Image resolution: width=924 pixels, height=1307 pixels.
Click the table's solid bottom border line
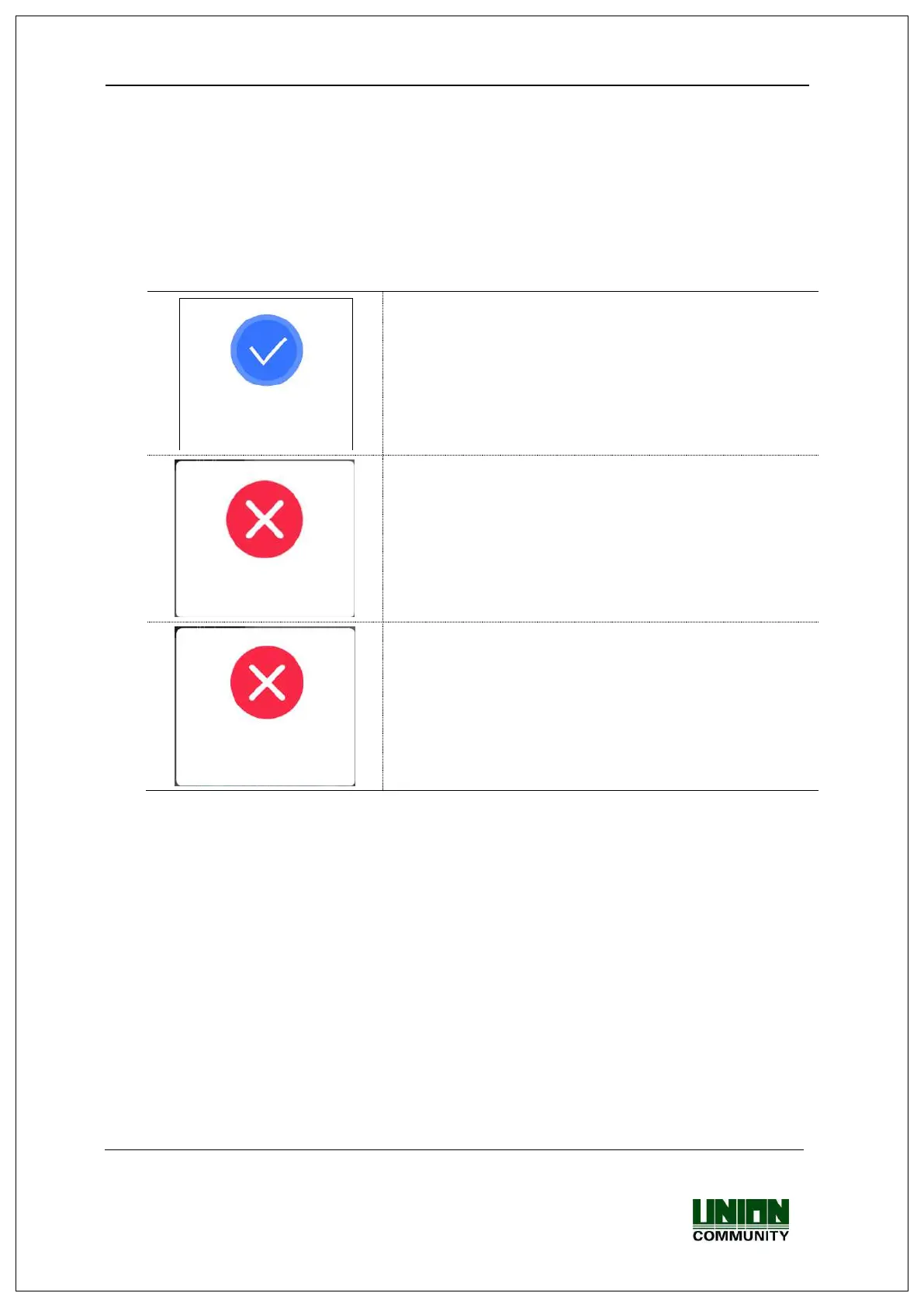click(x=483, y=790)
